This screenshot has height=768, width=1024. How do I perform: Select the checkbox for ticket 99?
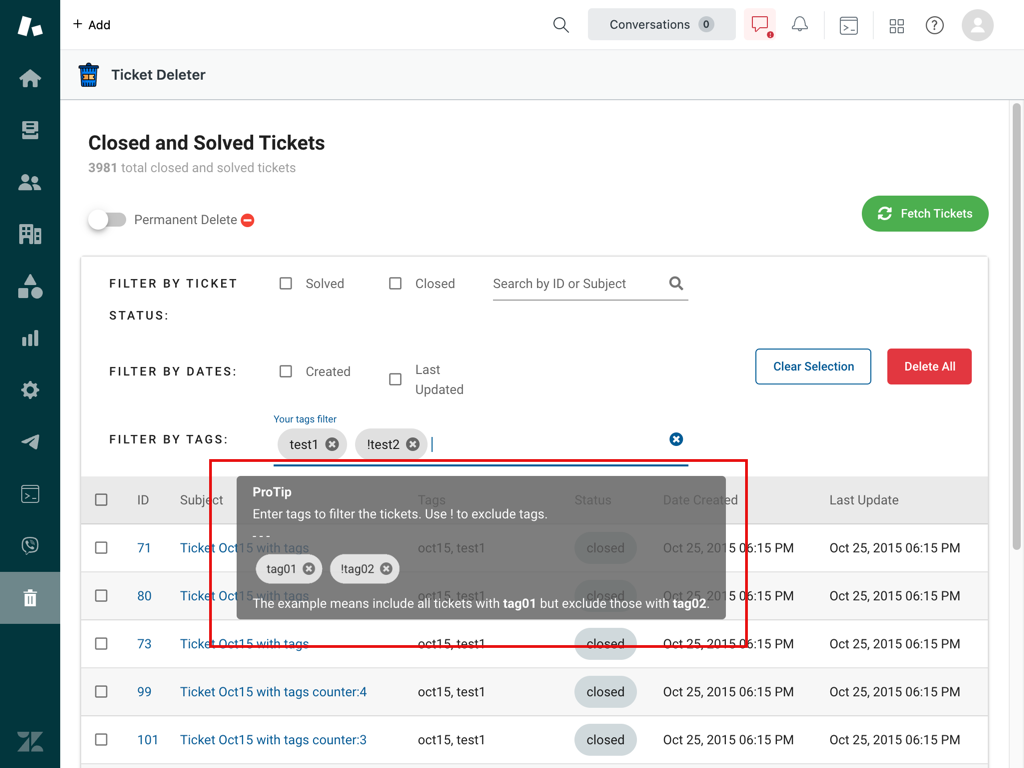pos(101,691)
